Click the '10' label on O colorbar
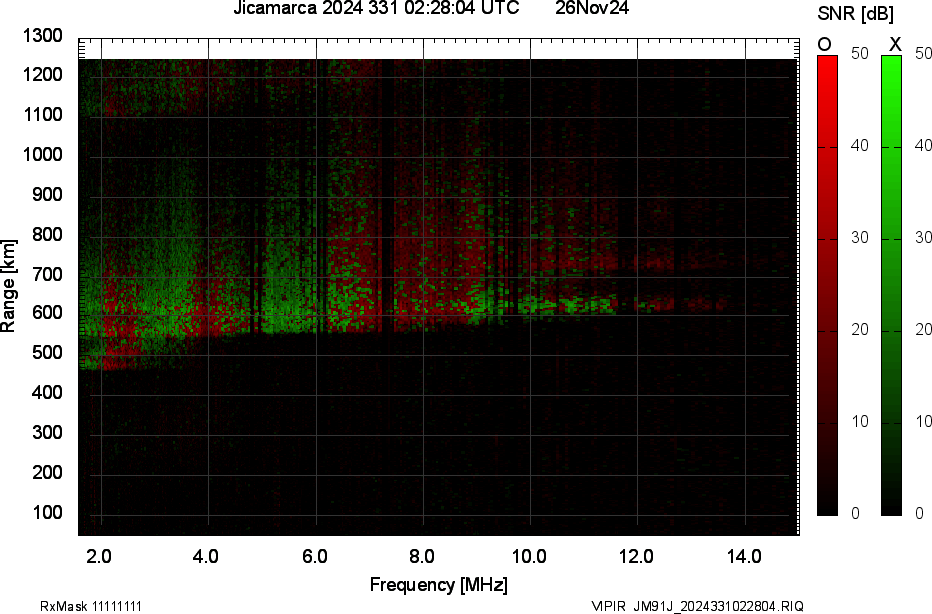 click(x=860, y=421)
